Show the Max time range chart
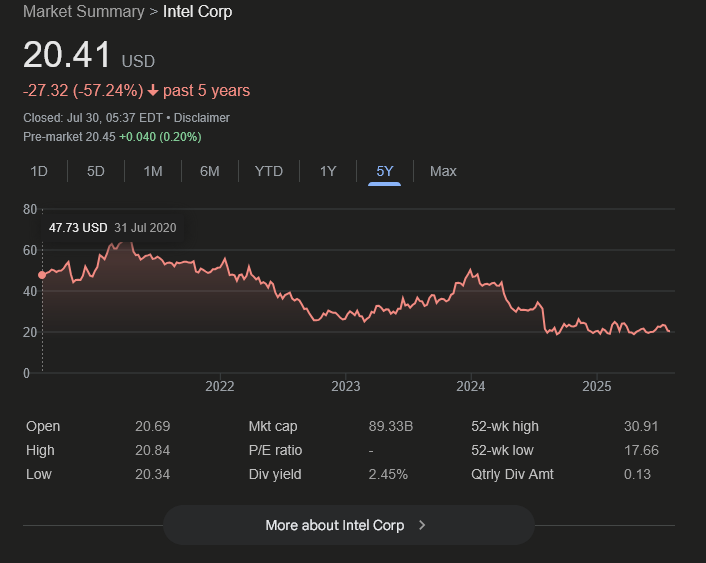The height and width of the screenshot is (563, 706). (x=443, y=171)
